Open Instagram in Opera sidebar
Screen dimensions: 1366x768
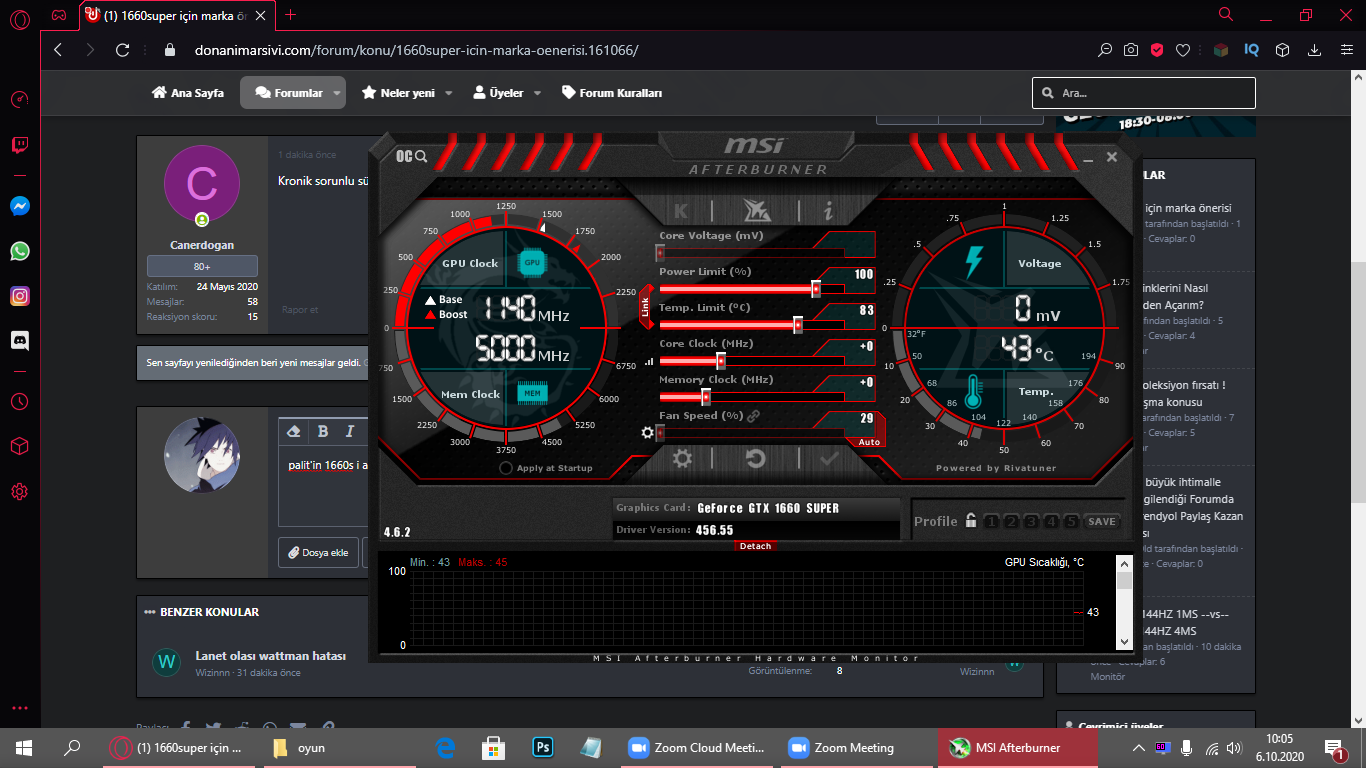point(20,296)
